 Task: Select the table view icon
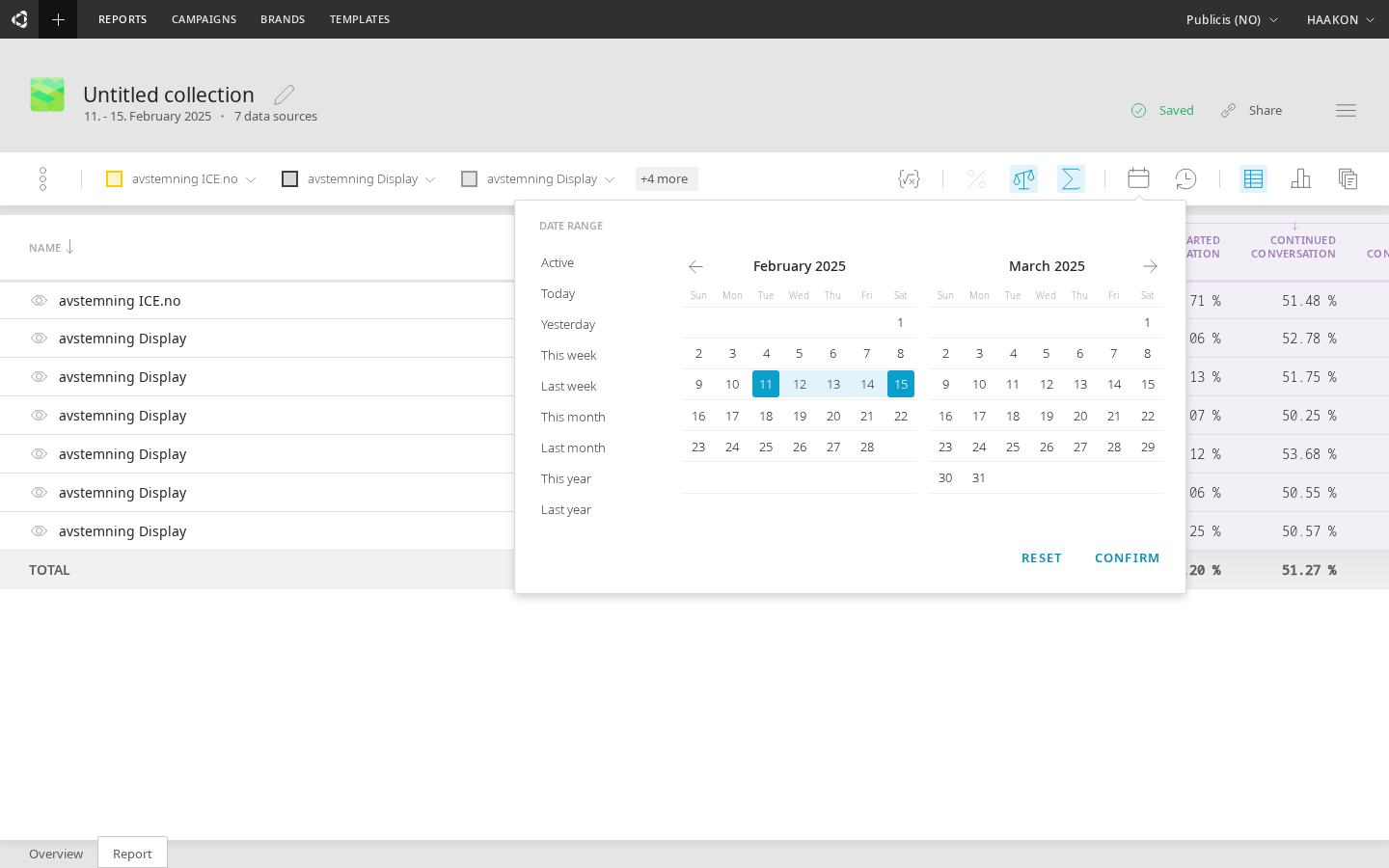(1253, 178)
